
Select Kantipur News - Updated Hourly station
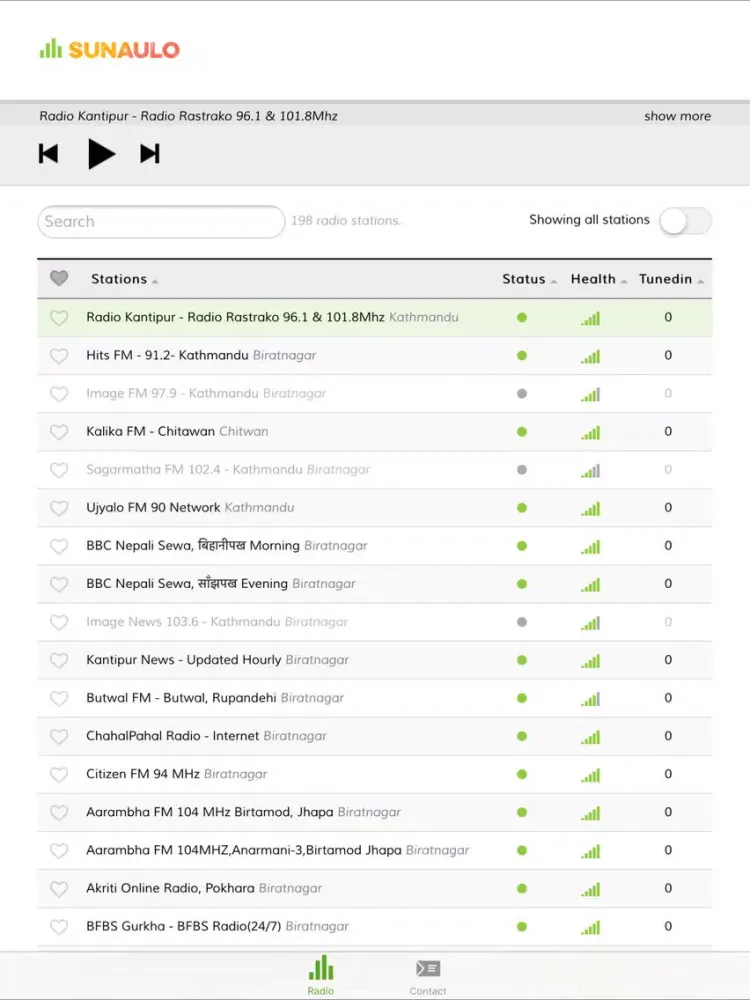374,659
